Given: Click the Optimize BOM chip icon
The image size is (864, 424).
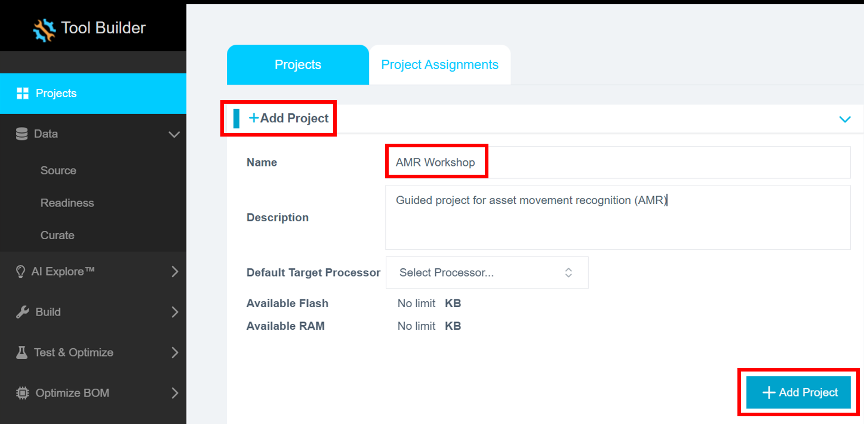Looking at the screenshot, I should coord(22,393).
